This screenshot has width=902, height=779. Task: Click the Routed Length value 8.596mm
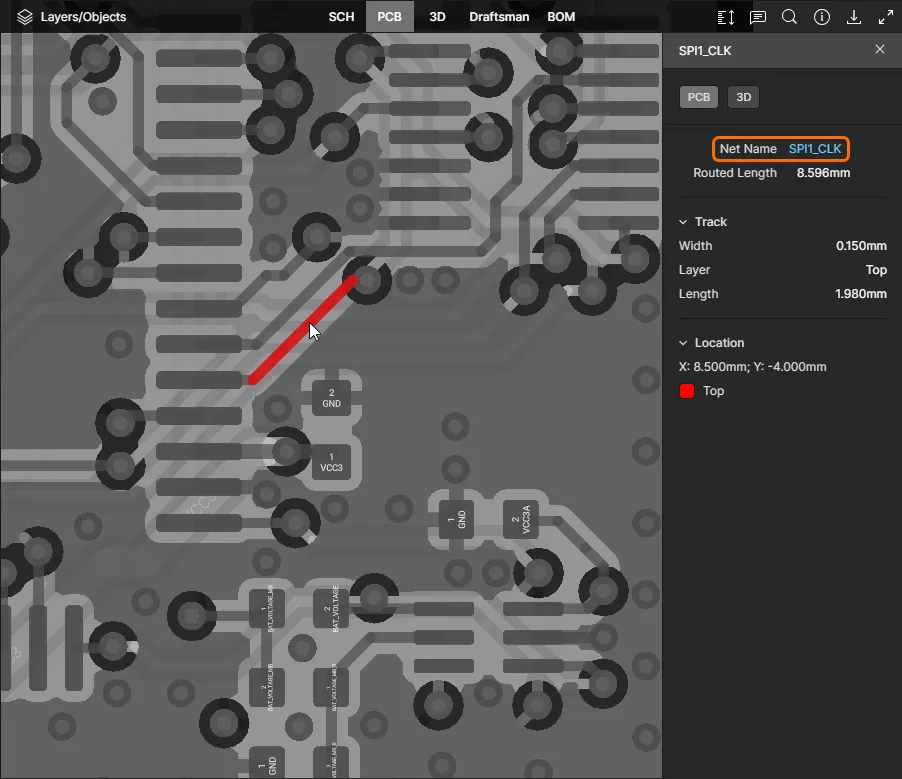pos(823,173)
